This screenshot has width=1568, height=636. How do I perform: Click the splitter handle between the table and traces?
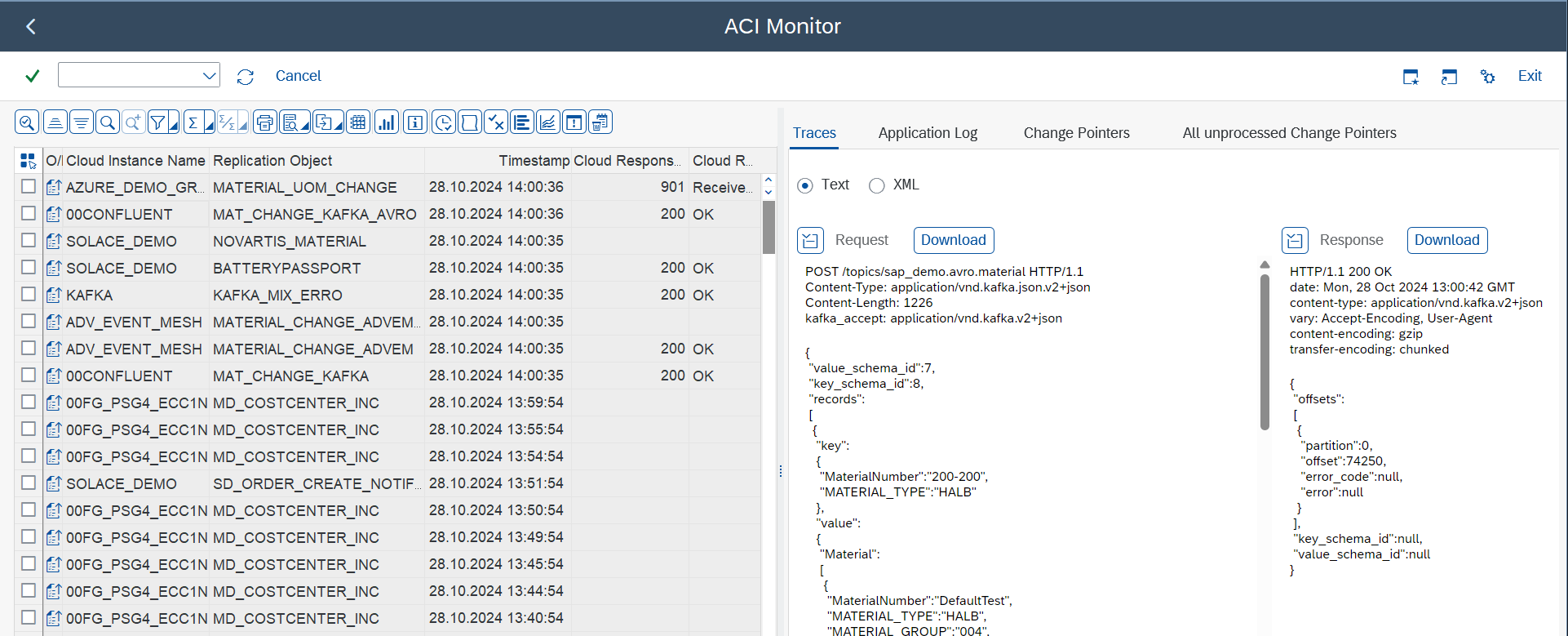coord(781,471)
